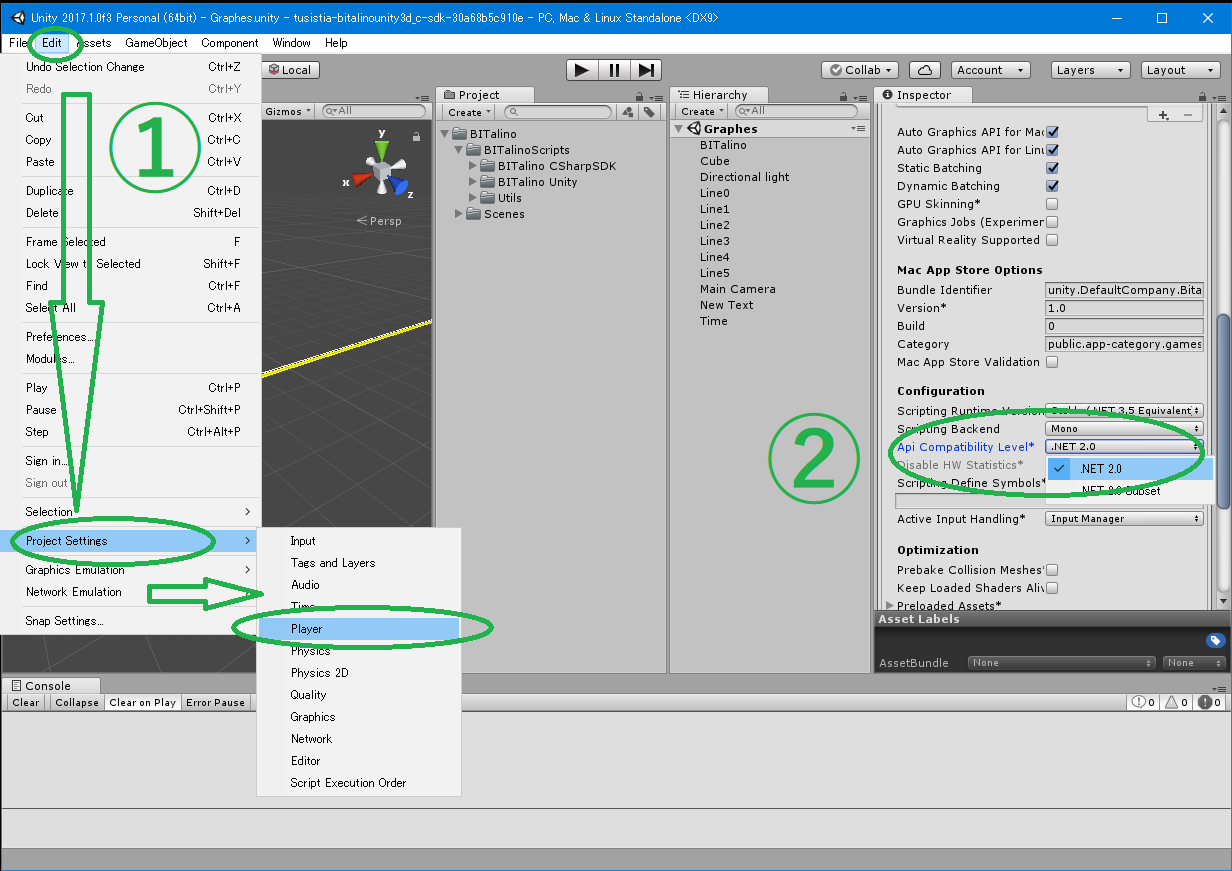Open the GameObject menu

point(157,43)
